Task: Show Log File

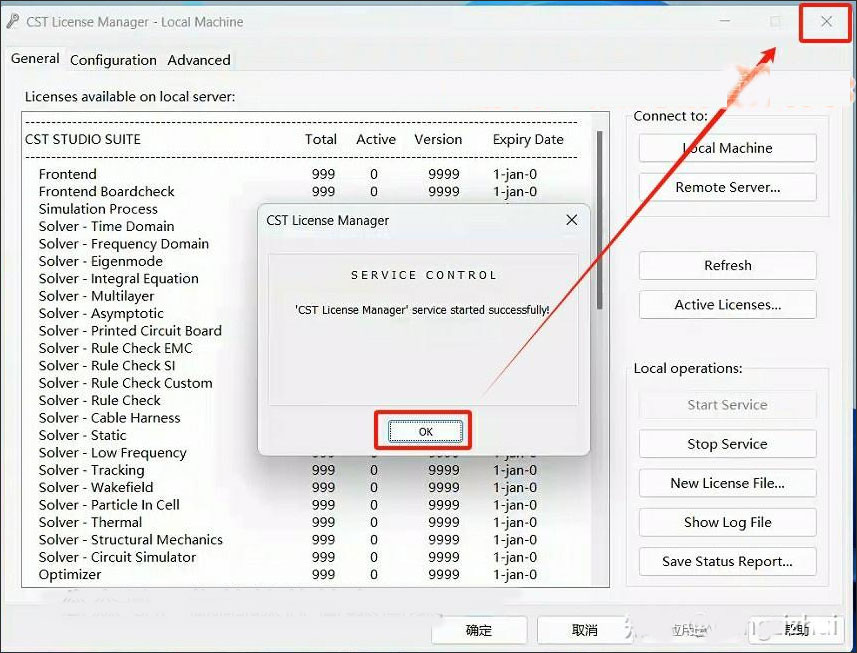Action: pyautogui.click(x=727, y=522)
